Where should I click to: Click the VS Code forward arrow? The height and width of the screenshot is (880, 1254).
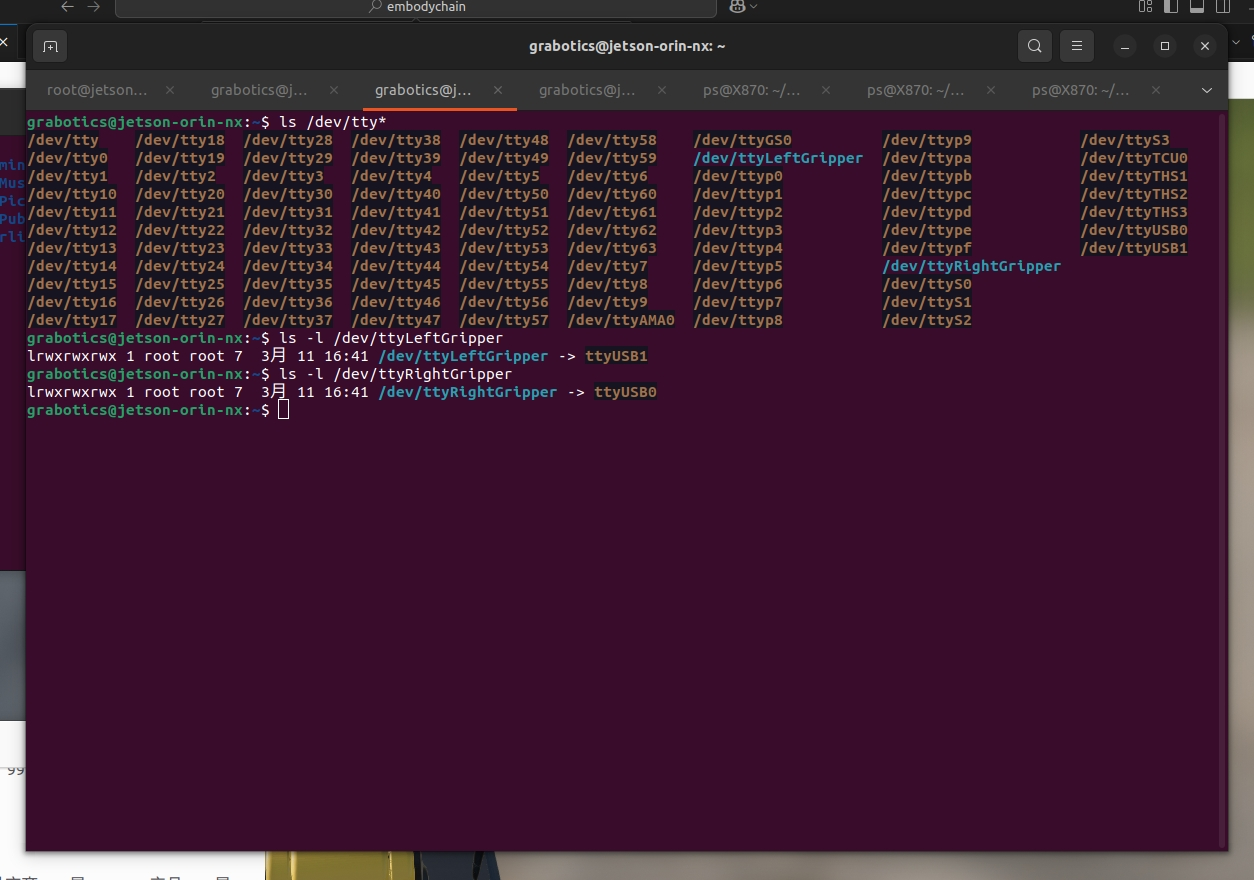tap(94, 7)
